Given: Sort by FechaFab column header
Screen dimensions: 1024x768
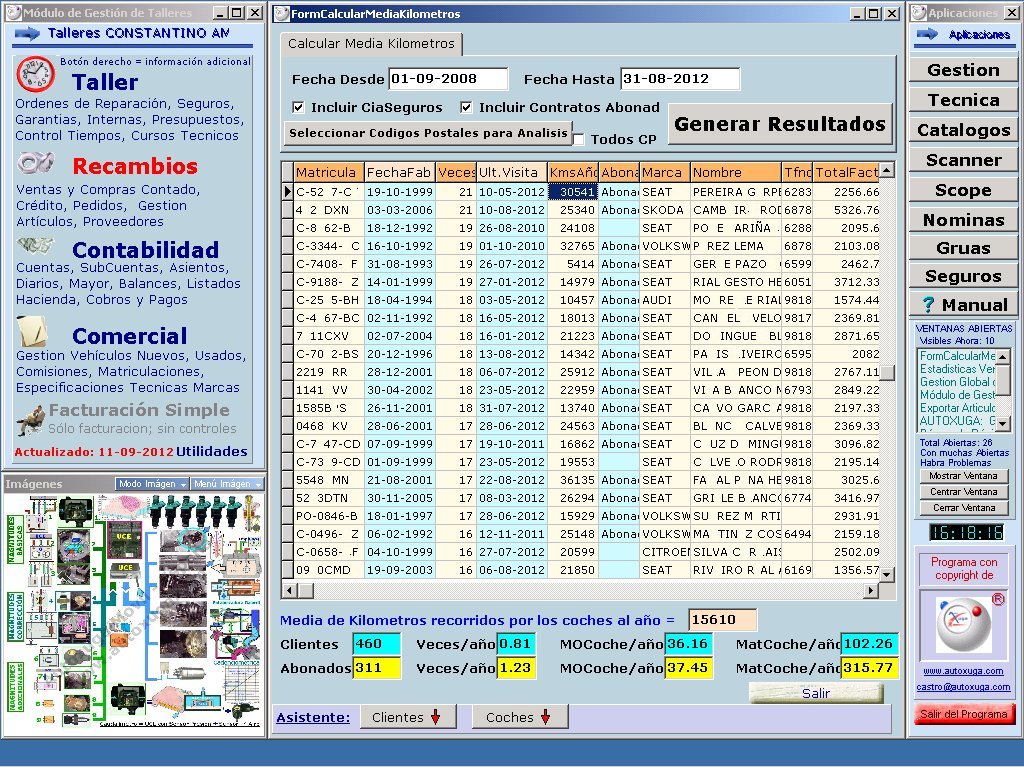Looking at the screenshot, I should point(400,172).
